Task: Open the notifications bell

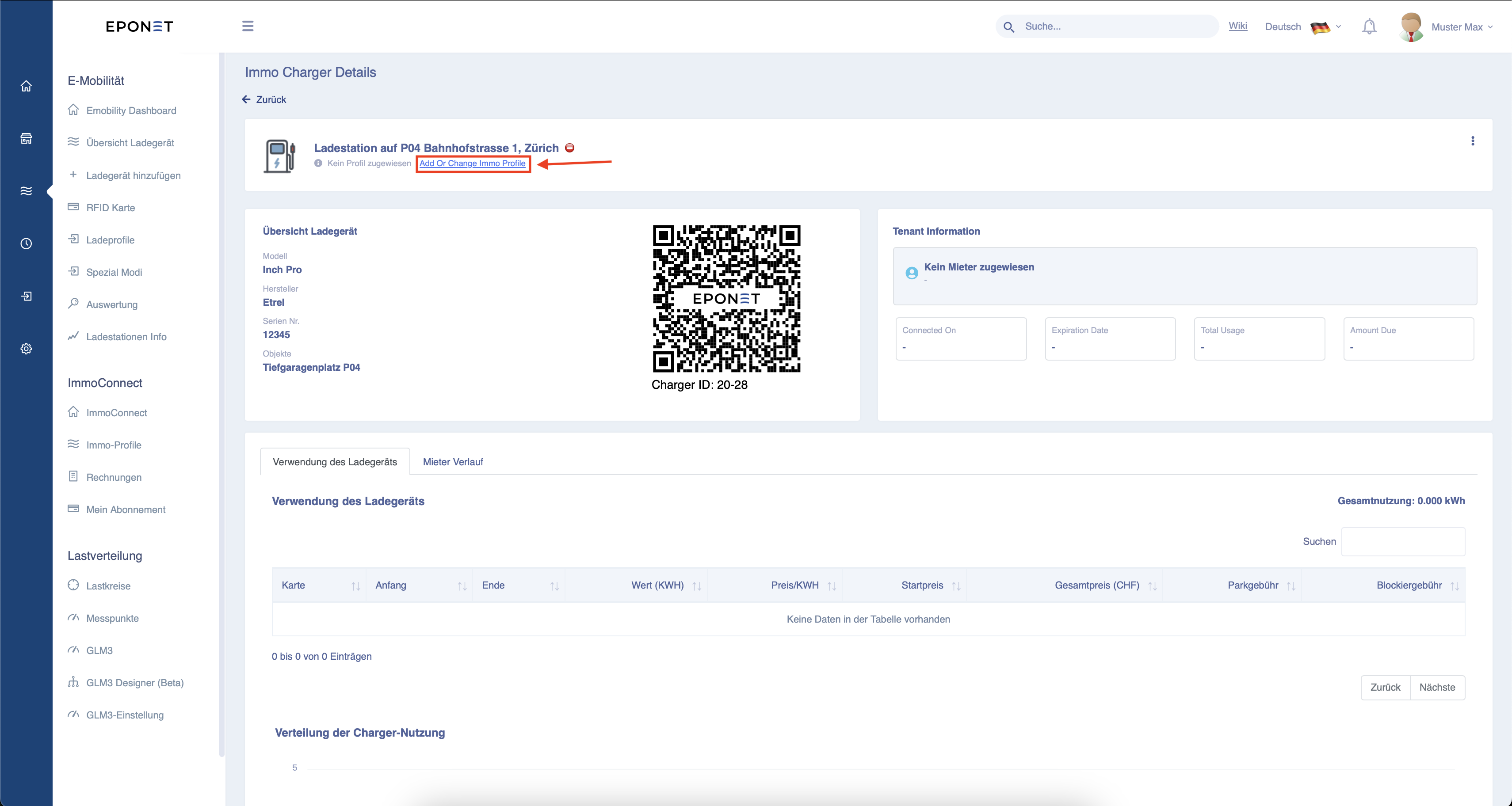Action: point(1369,27)
